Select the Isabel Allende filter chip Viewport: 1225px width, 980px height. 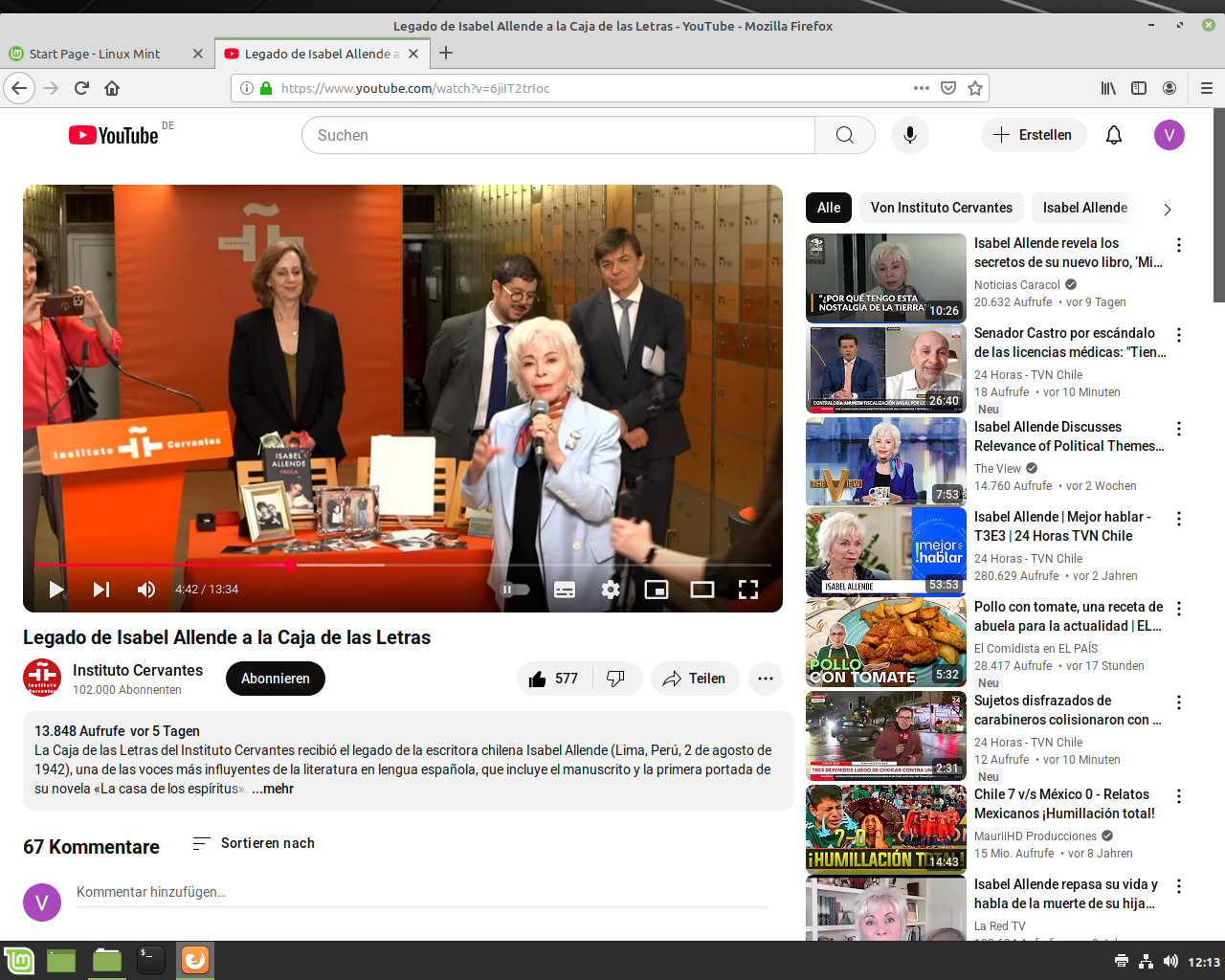click(1085, 208)
